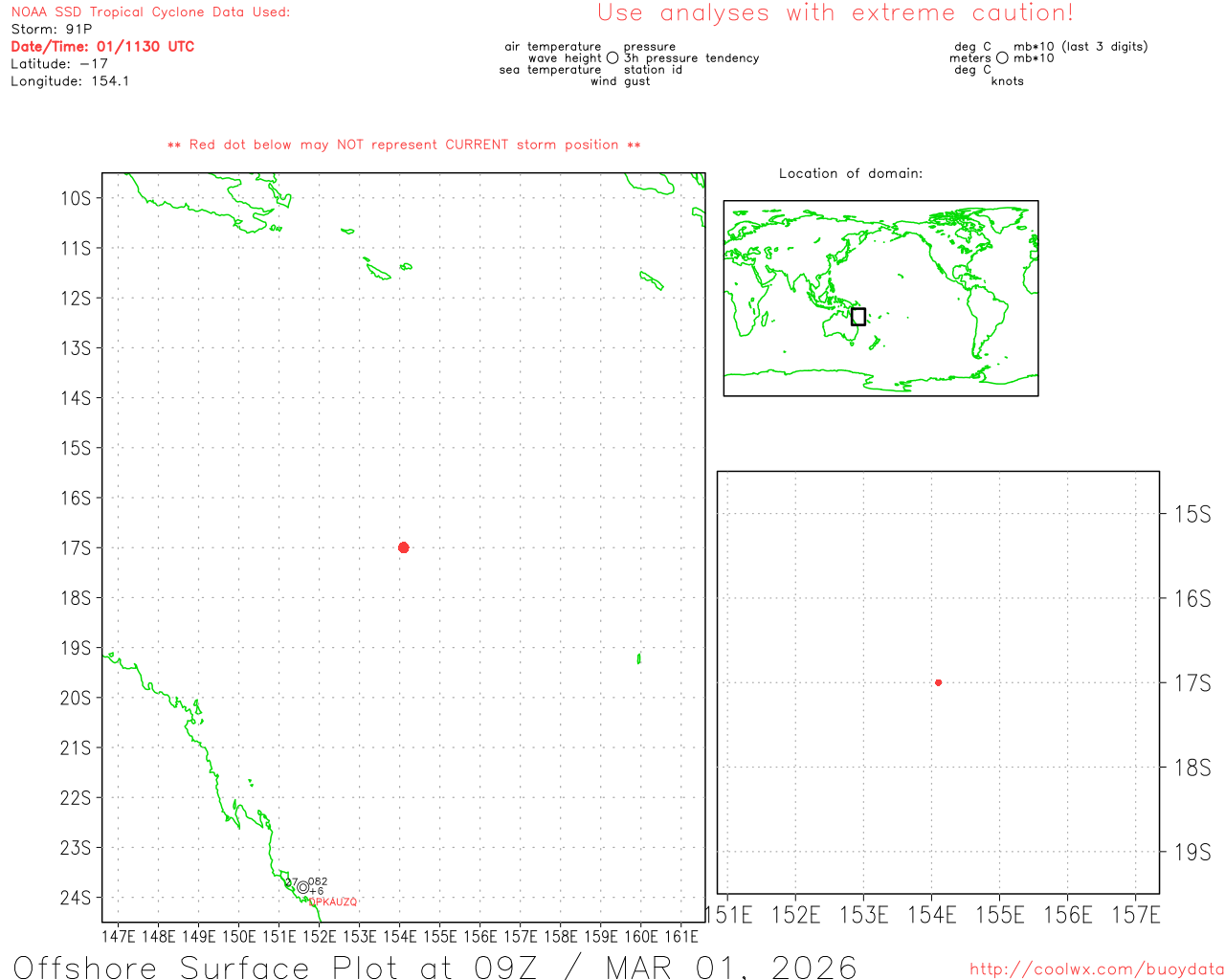Click the 17S label on the zoomed map

[1192, 683]
